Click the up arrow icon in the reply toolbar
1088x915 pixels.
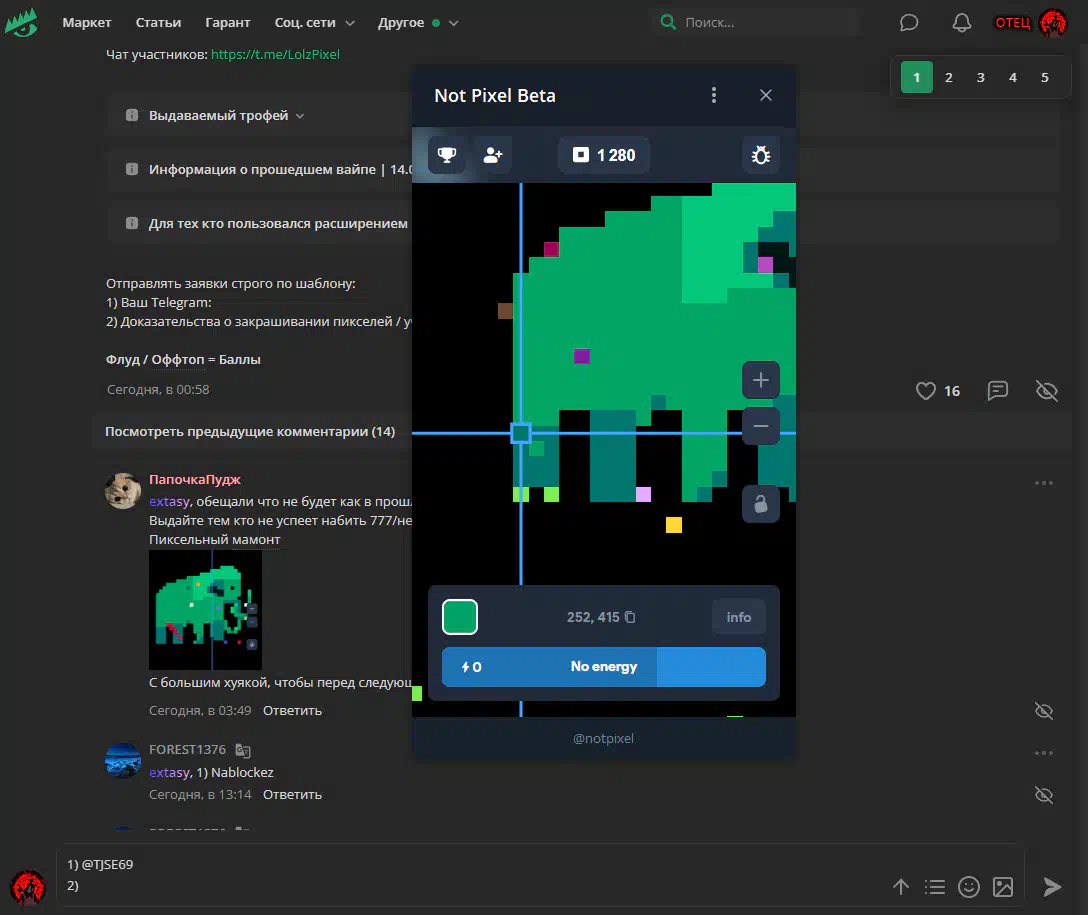pyautogui.click(x=901, y=887)
